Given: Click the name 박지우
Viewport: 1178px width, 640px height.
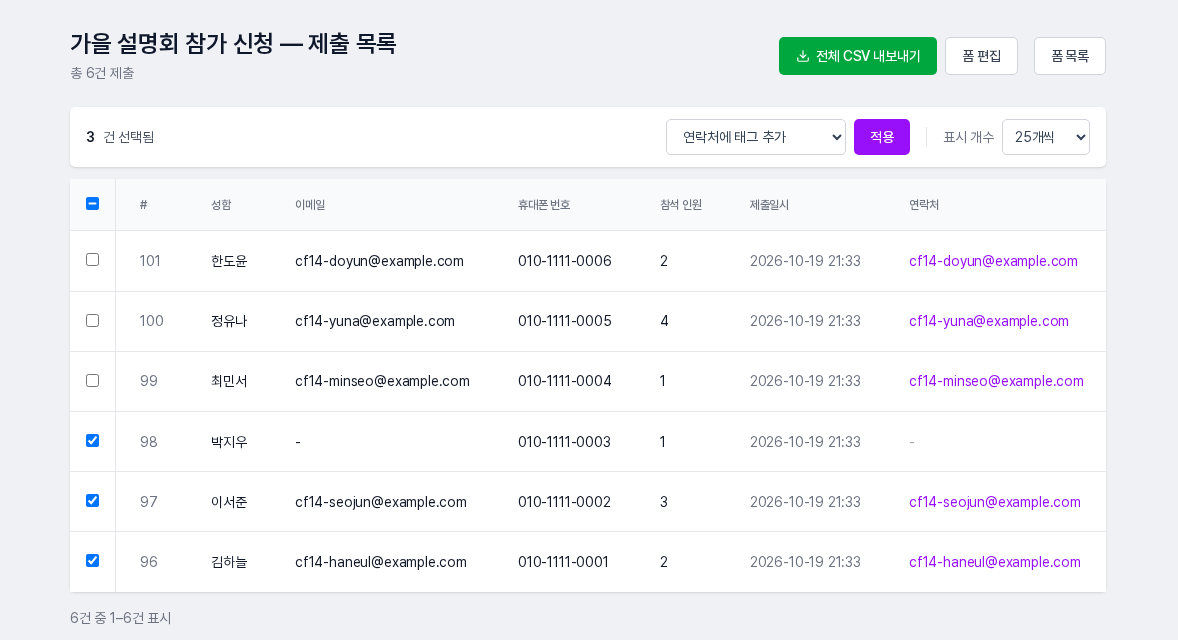Looking at the screenshot, I should tap(229, 442).
